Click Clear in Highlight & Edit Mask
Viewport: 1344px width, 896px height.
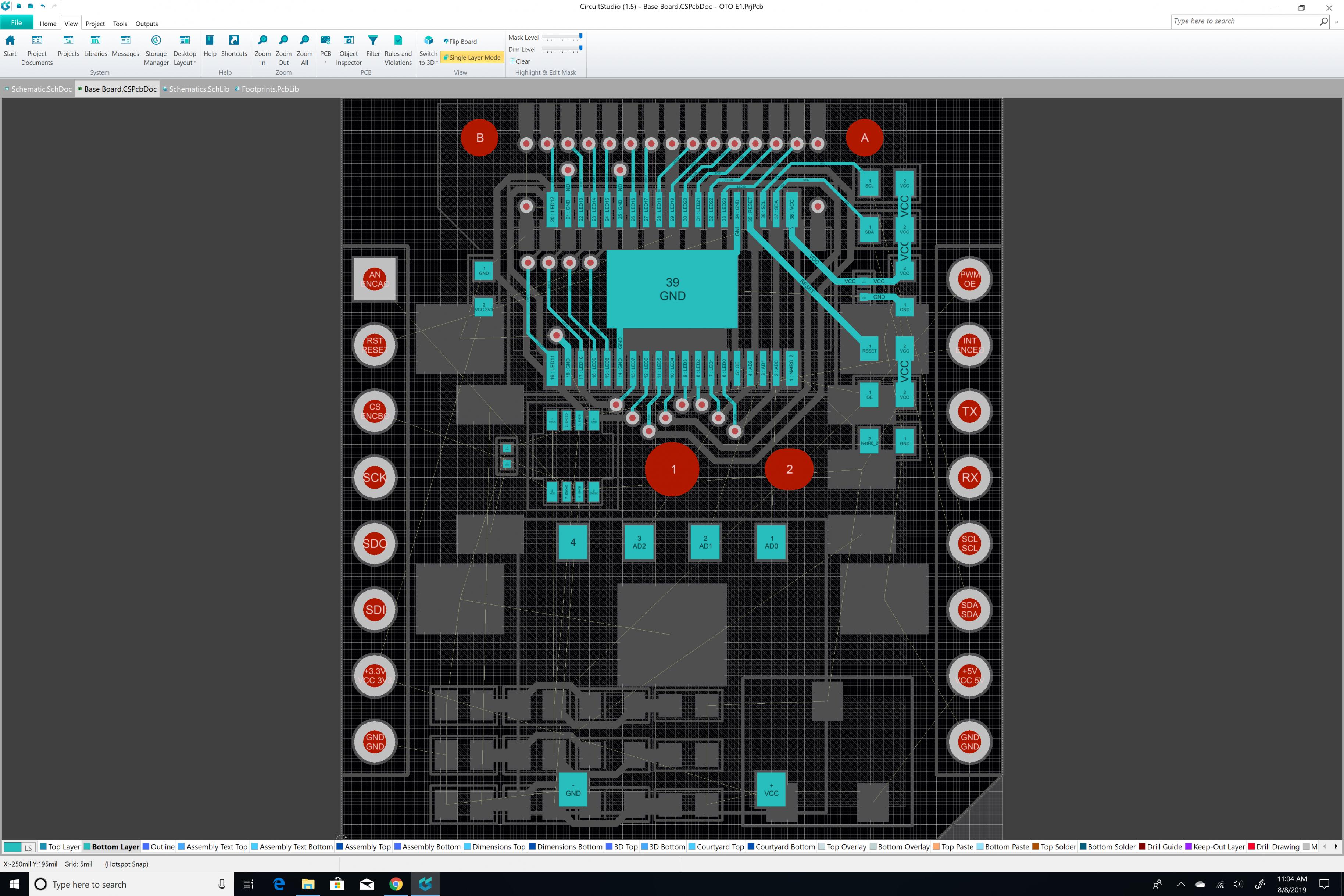click(x=520, y=61)
